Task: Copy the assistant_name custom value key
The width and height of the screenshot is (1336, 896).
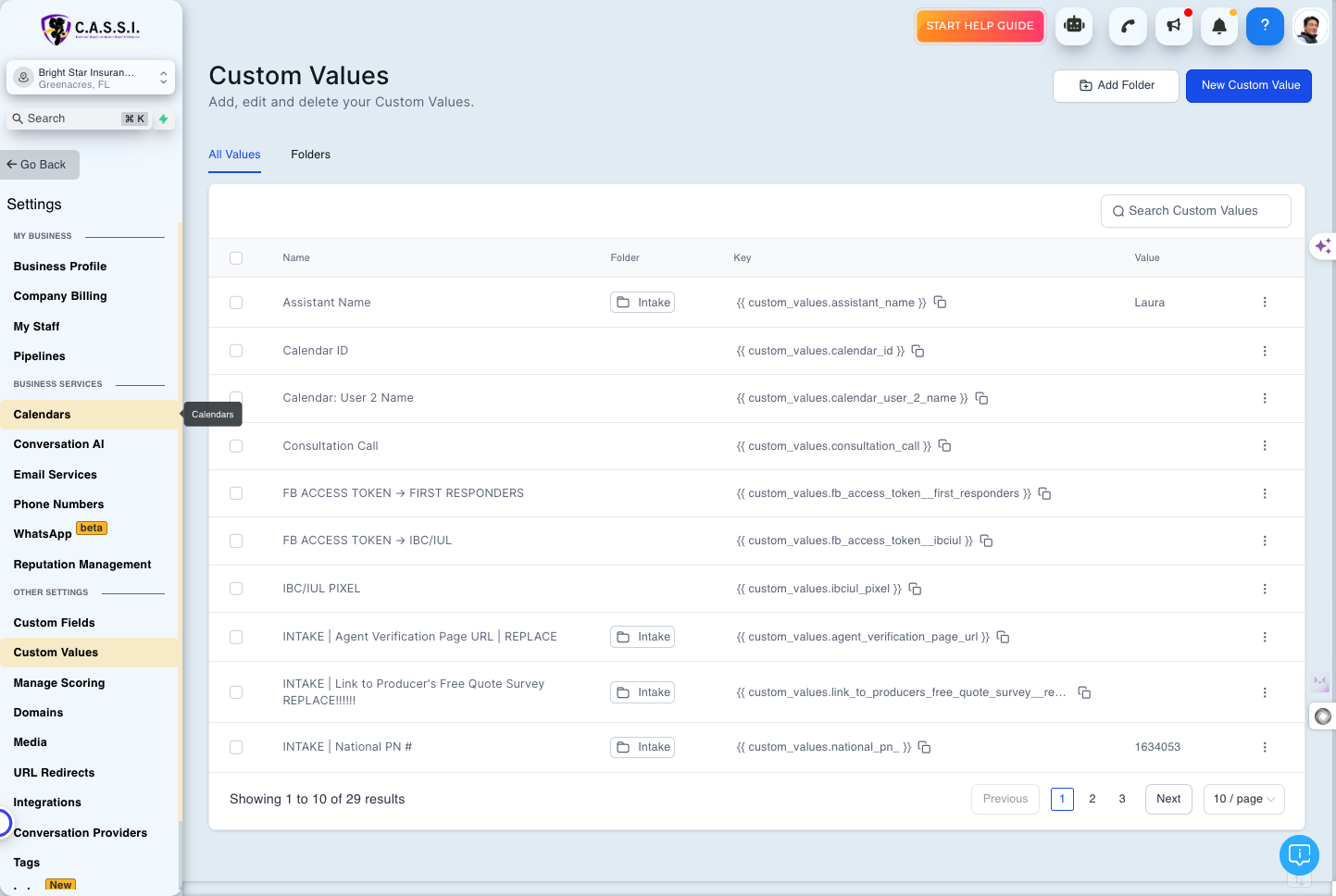Action: pos(940,303)
